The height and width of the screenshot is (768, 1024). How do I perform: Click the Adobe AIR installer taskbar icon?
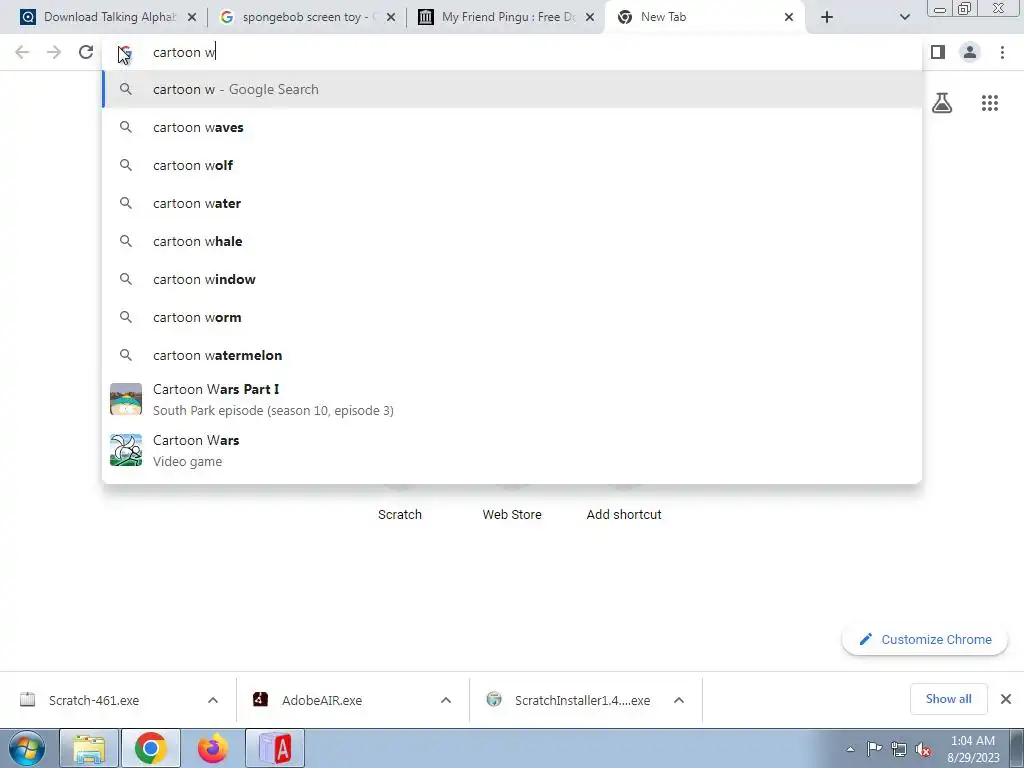[275, 748]
